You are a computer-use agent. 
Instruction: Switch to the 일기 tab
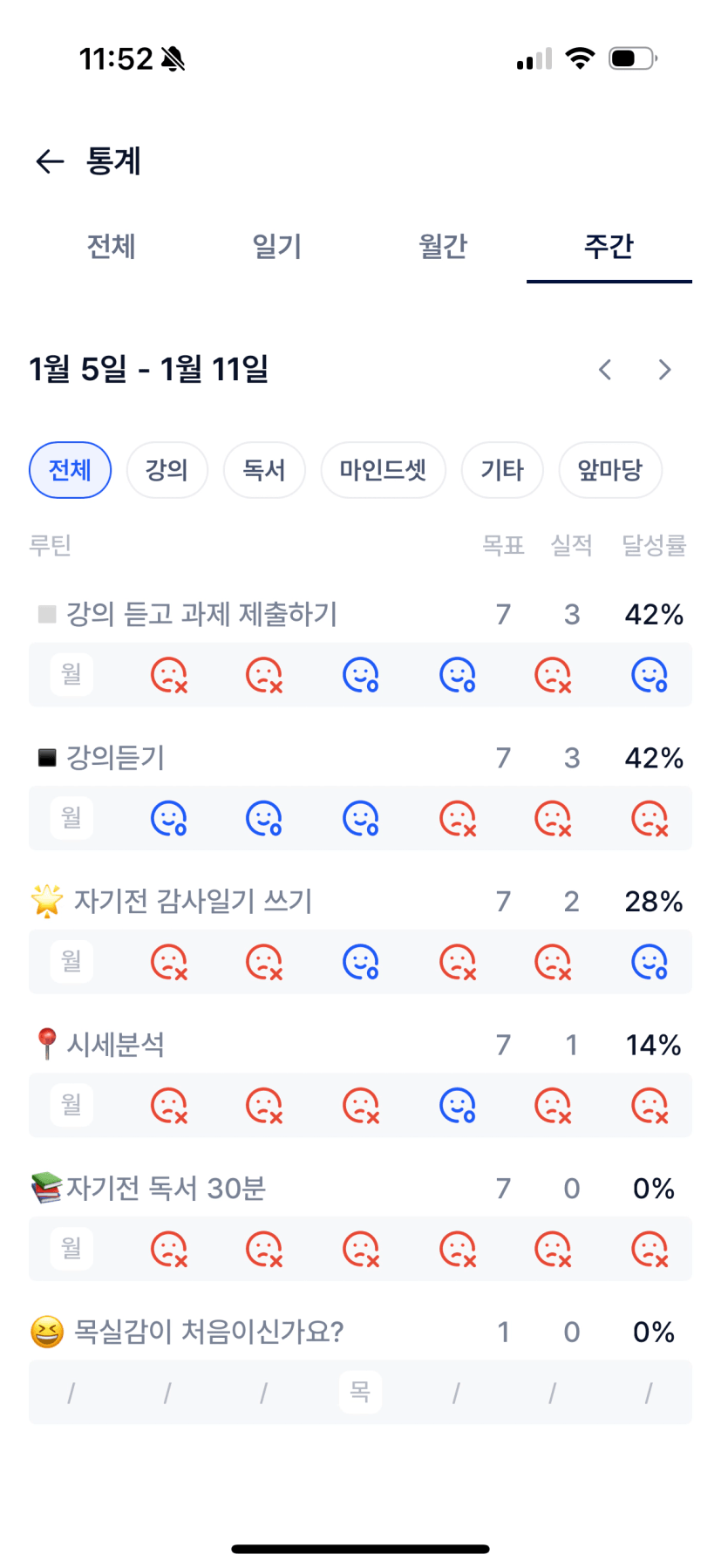point(277,247)
